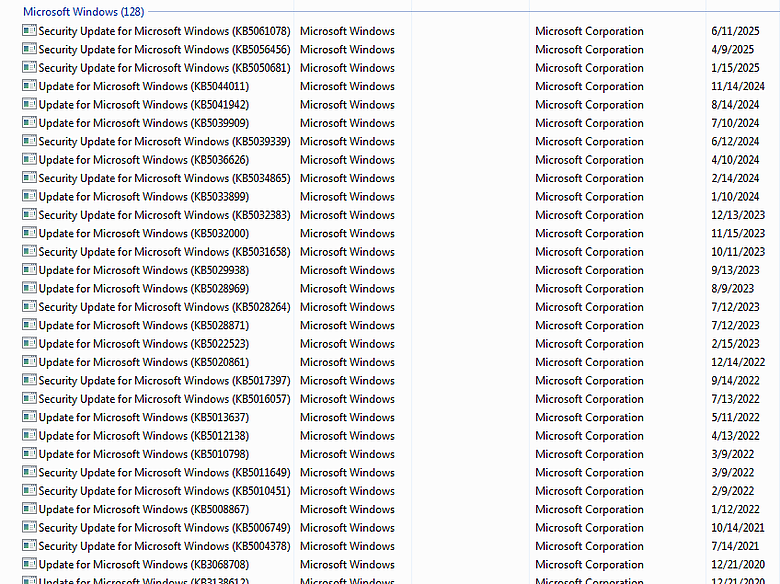This screenshot has width=780, height=584.
Task: Click the update icon next to KB5039909
Action: click(x=29, y=123)
